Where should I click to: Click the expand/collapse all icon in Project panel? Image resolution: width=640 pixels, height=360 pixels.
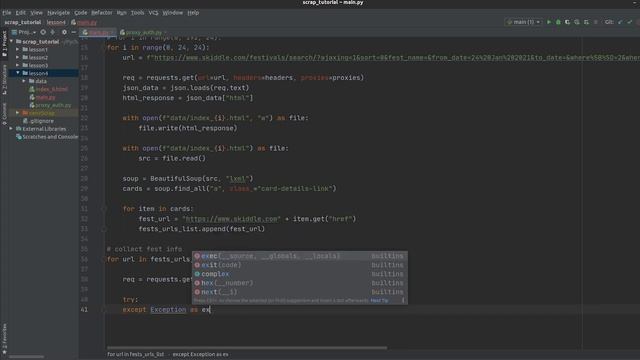(53, 32)
